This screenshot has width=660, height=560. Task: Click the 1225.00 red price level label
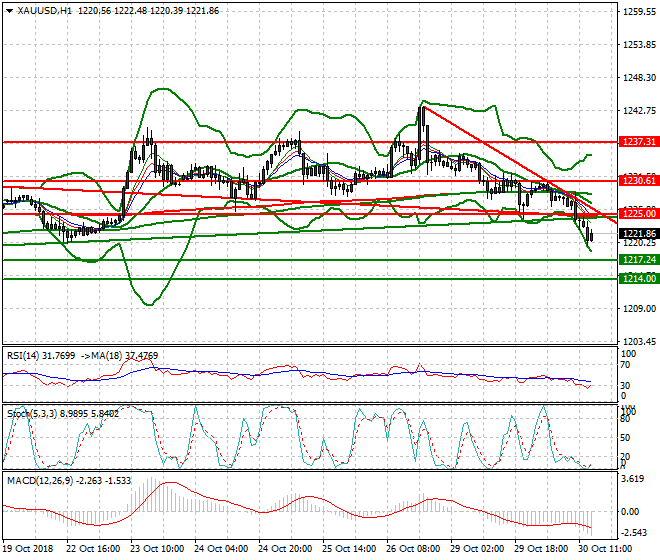coord(639,213)
